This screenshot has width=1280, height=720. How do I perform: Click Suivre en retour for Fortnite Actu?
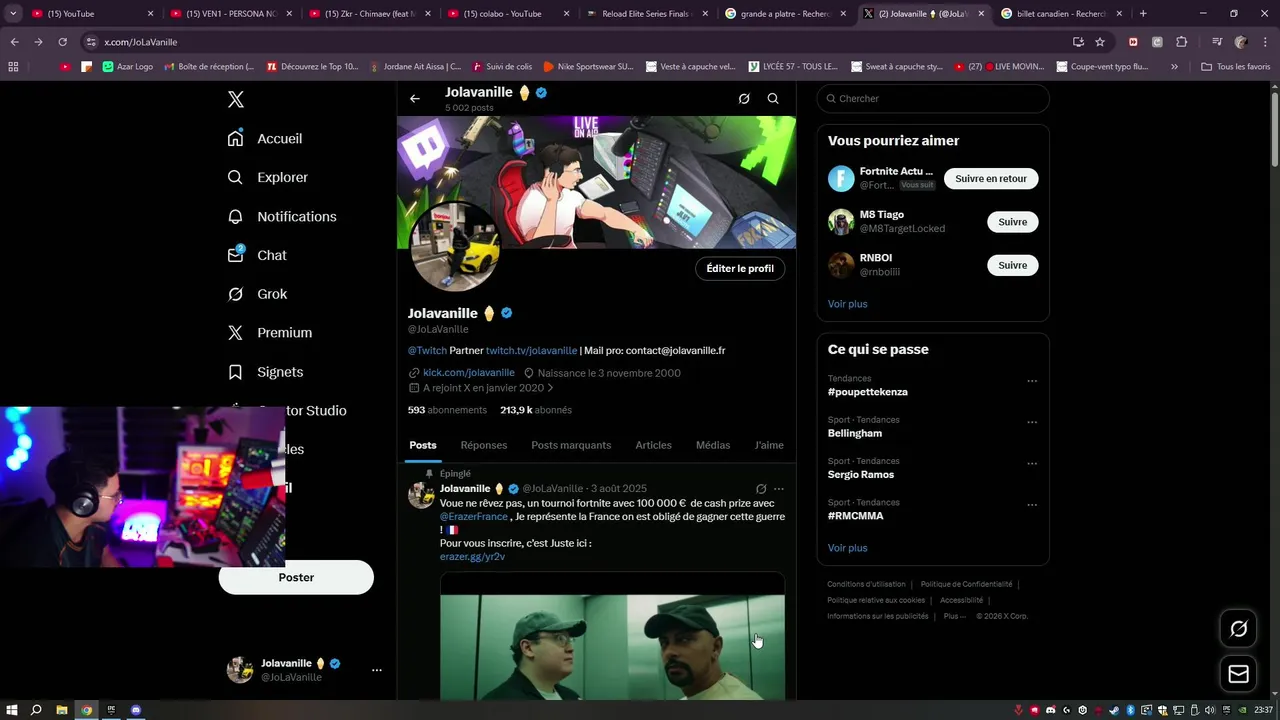[991, 178]
